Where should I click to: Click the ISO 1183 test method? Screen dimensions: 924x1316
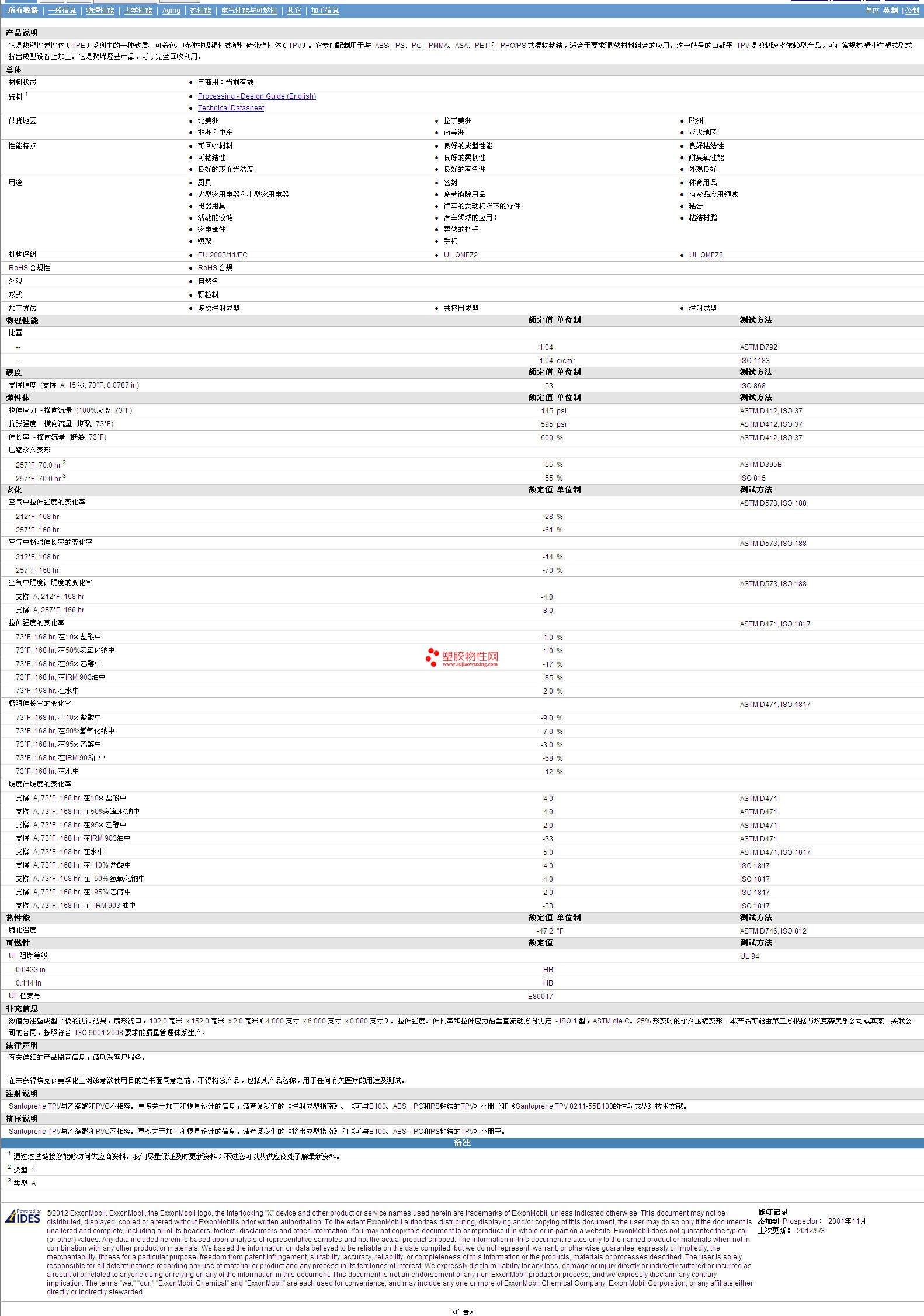(x=755, y=361)
